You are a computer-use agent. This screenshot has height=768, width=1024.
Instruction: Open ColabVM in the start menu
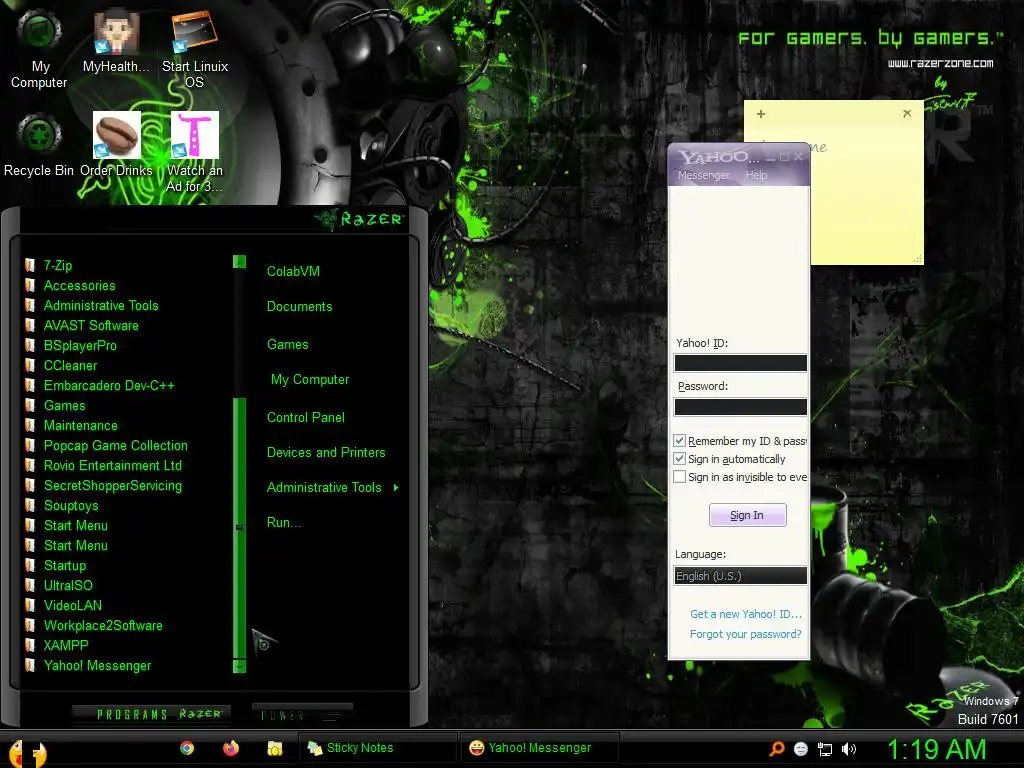pyautogui.click(x=293, y=271)
